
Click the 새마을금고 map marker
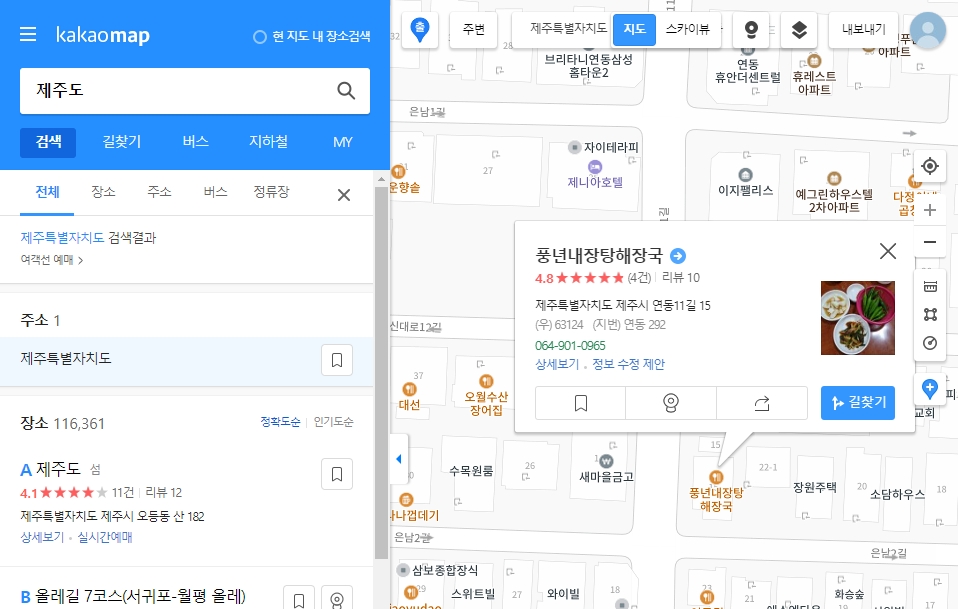pos(606,461)
